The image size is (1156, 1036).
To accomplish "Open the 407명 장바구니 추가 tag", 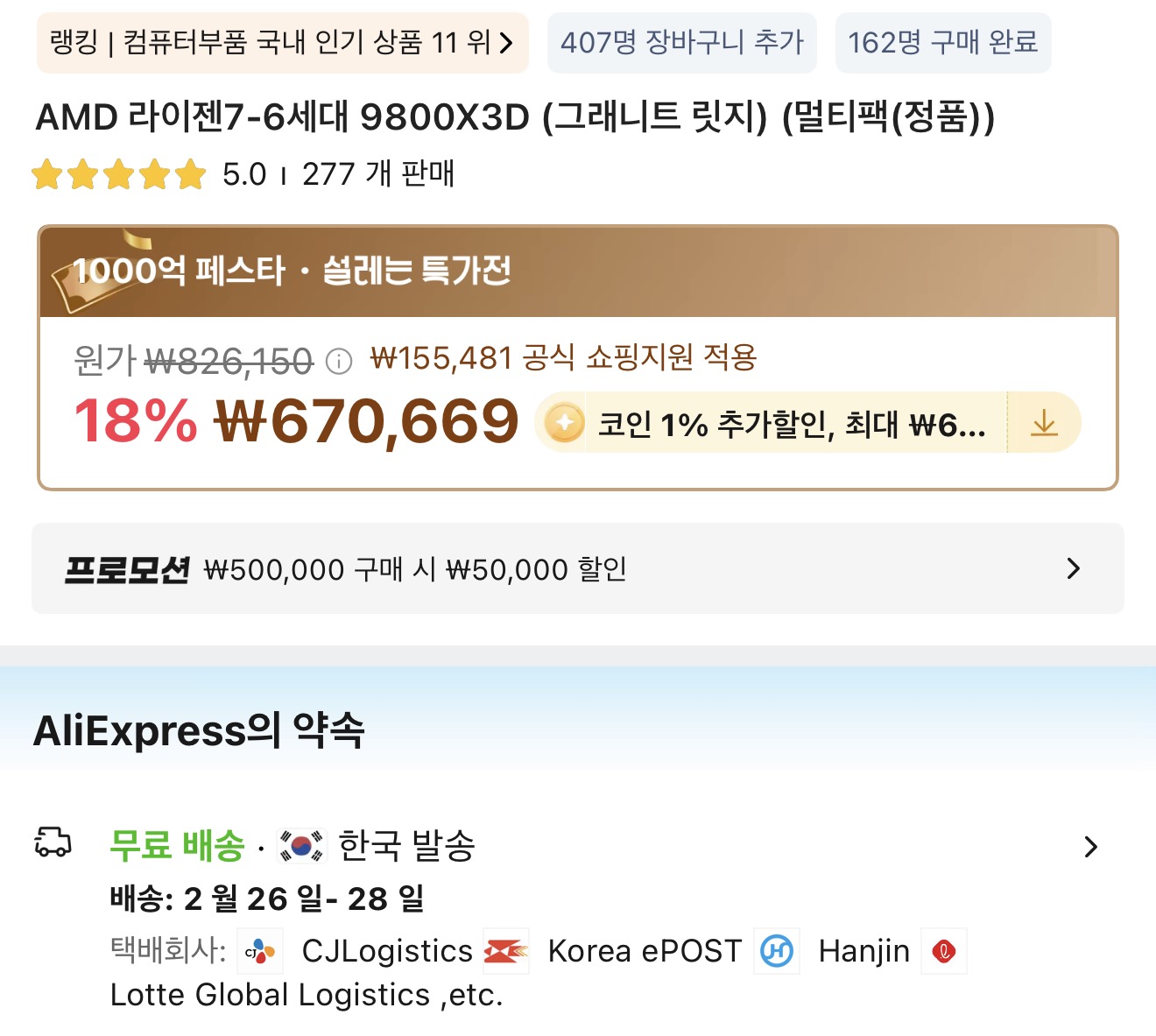I will [x=681, y=43].
